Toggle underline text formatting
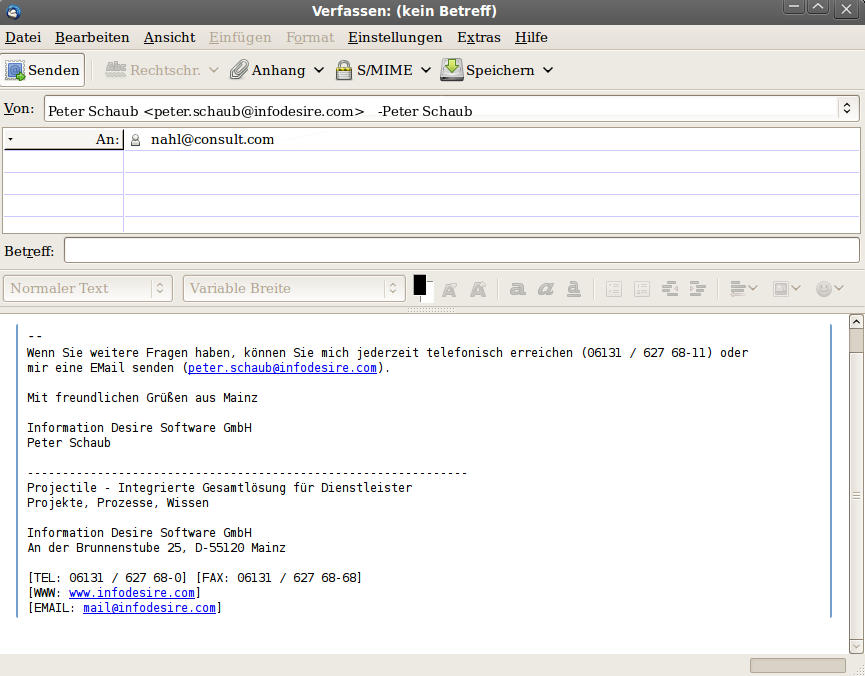Image resolution: width=865 pixels, height=676 pixels. click(573, 288)
